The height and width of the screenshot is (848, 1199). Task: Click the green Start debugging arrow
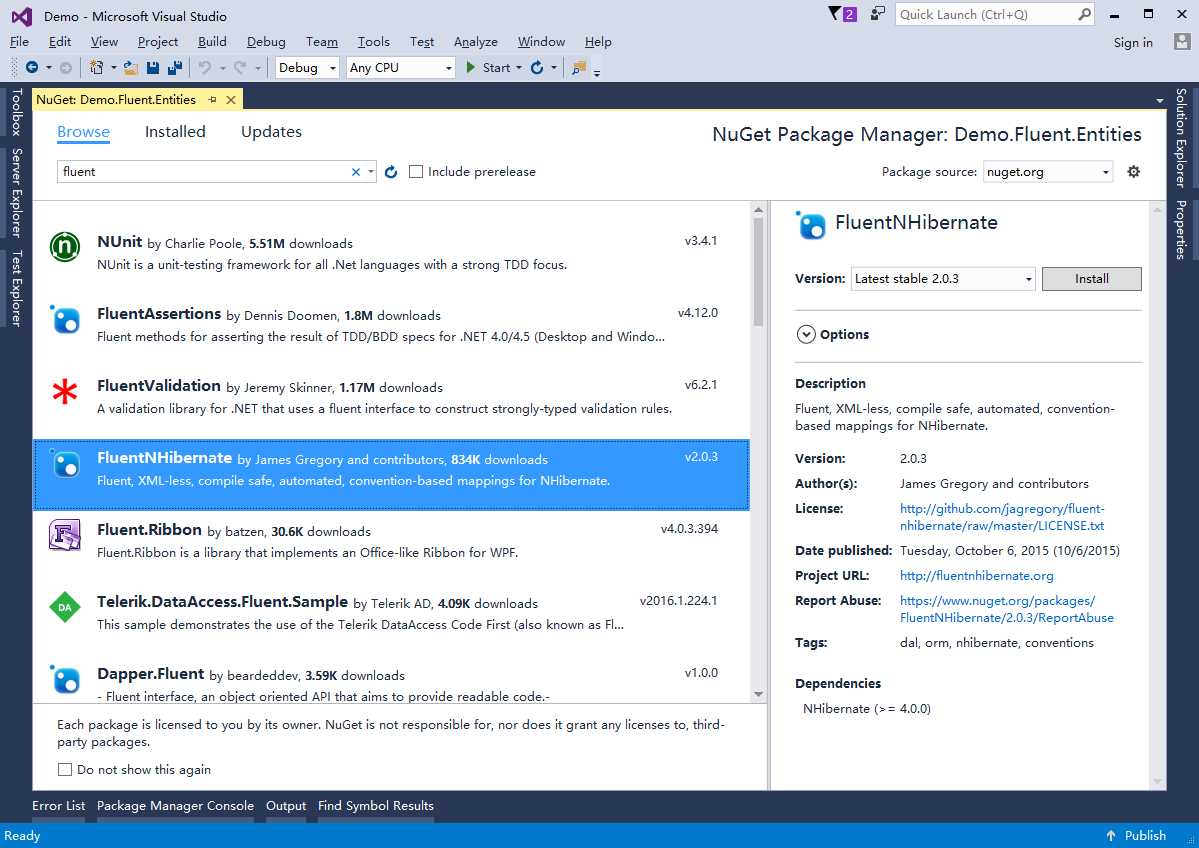(471, 67)
